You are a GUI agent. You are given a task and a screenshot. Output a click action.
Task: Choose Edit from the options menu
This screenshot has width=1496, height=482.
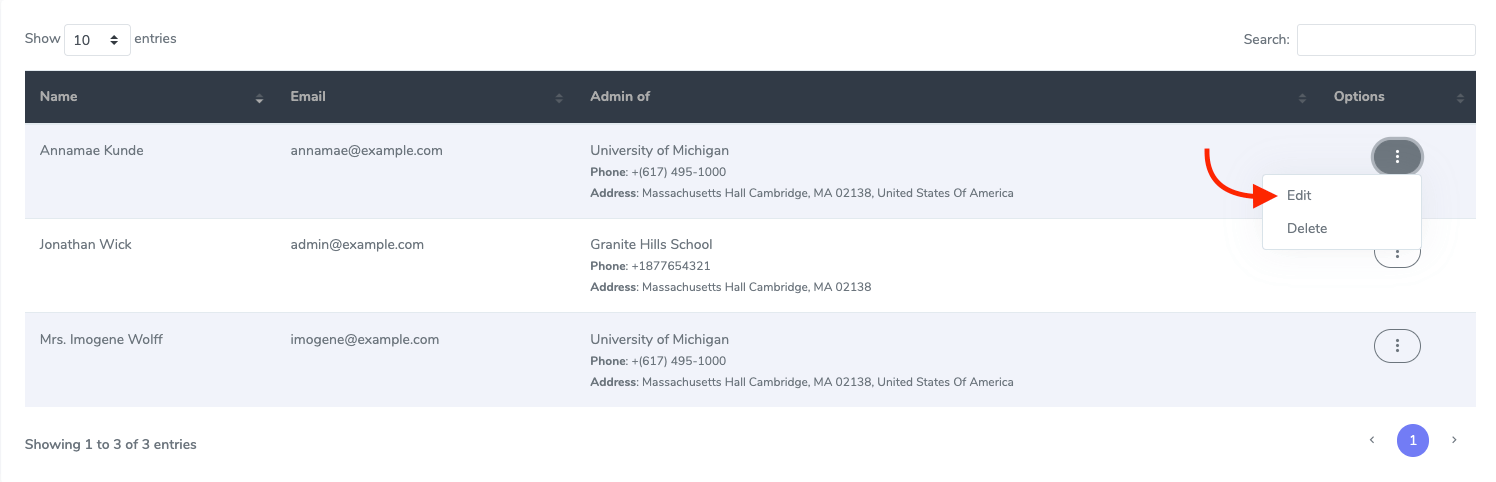1299,196
